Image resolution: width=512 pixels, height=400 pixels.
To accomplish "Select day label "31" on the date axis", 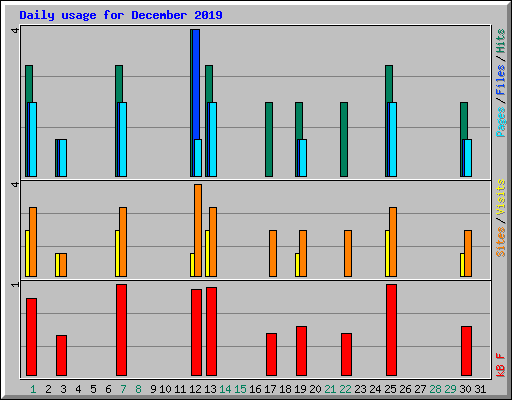I will [x=480, y=389].
